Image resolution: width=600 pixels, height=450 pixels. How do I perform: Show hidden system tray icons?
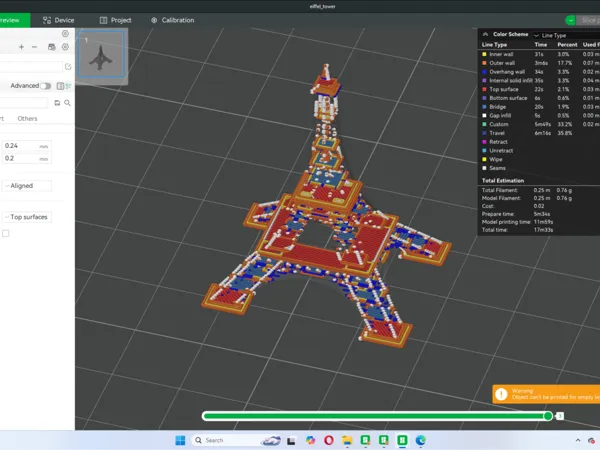click(578, 440)
